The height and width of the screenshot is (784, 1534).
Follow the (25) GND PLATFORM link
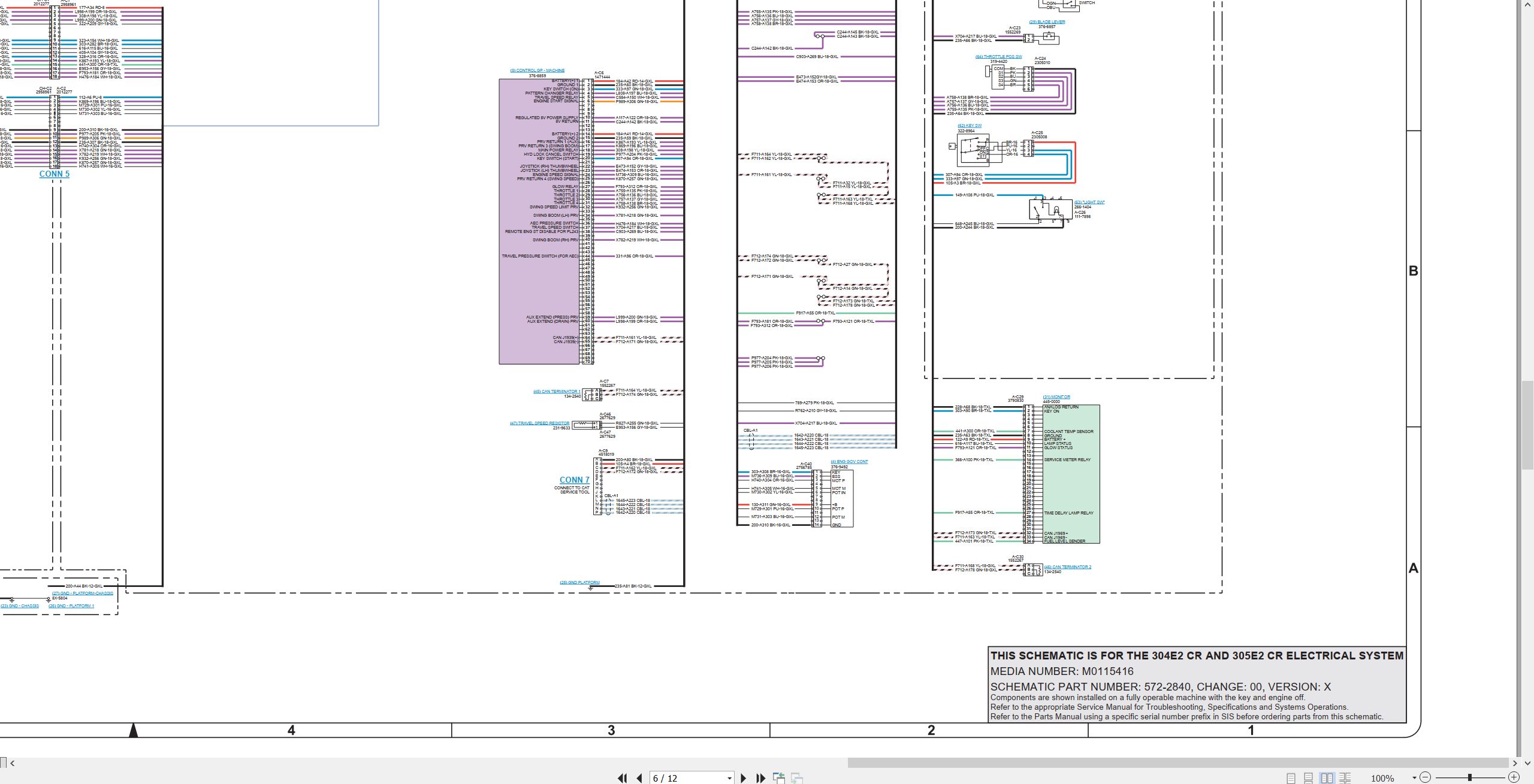579,582
